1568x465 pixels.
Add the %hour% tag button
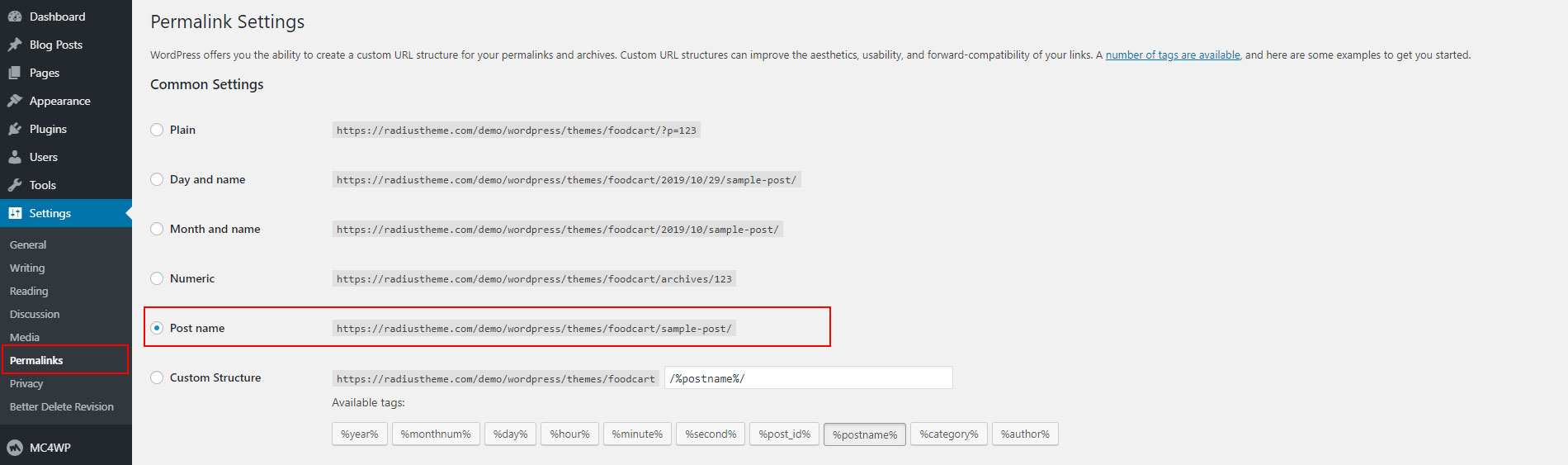pos(569,434)
